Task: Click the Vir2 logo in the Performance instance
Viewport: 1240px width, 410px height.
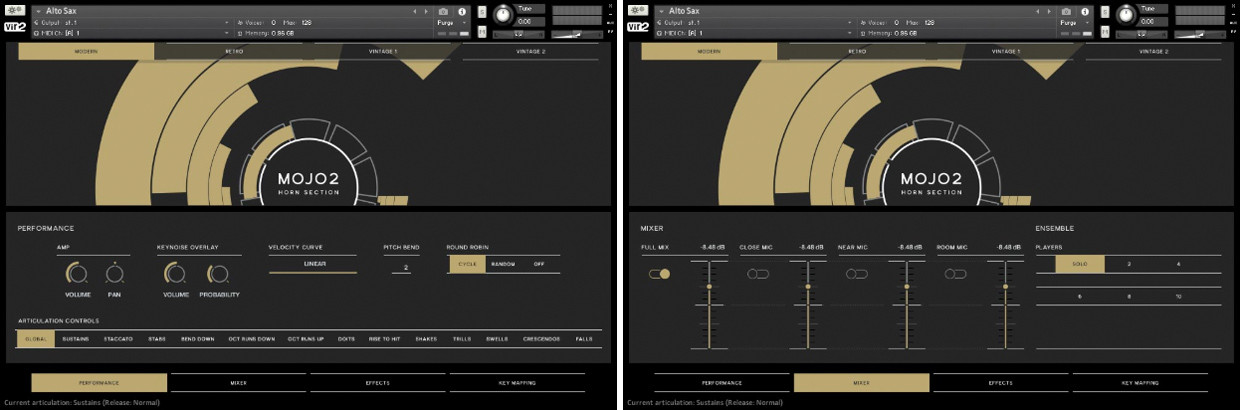Action: [x=15, y=29]
